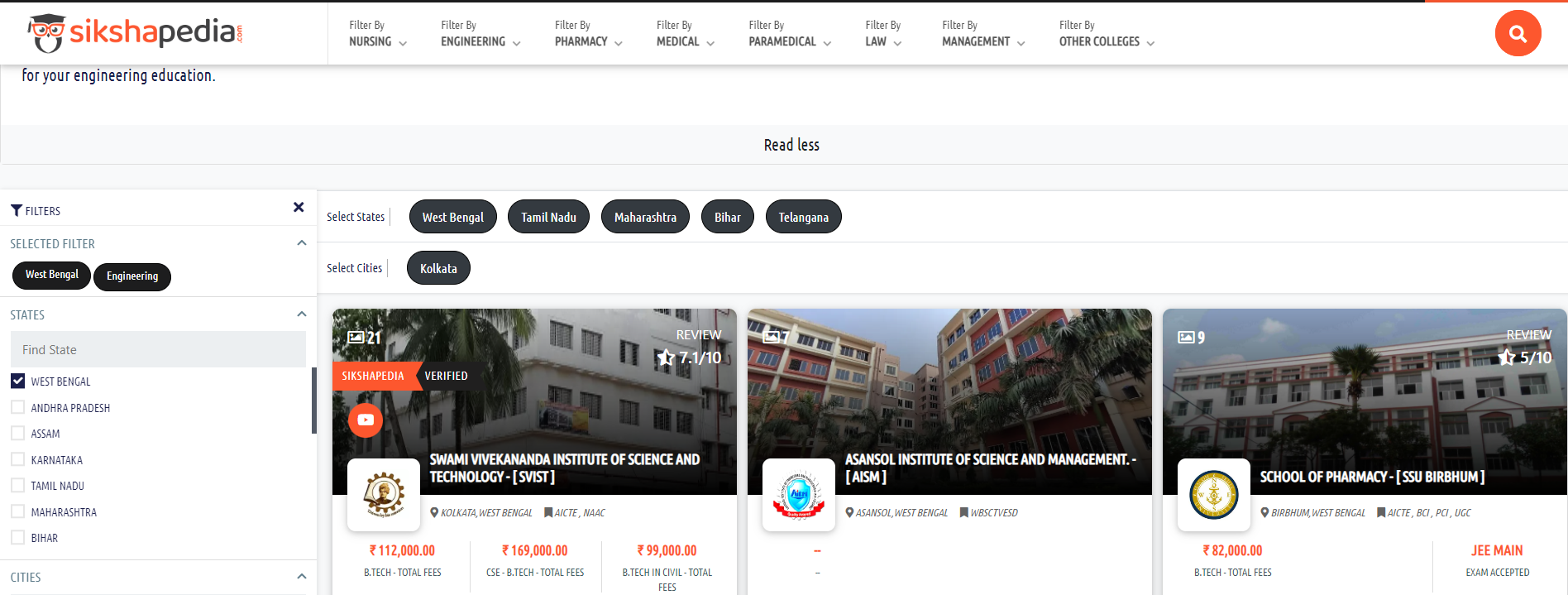
Task: Open School of Pharmacy SSU Birbhum title
Action: tap(1372, 477)
